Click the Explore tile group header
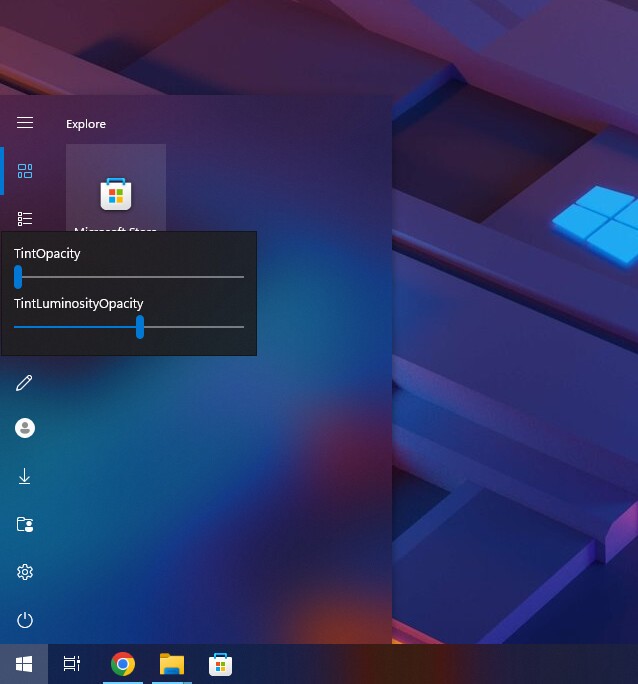Screen dimensions: 638x684 (86, 124)
